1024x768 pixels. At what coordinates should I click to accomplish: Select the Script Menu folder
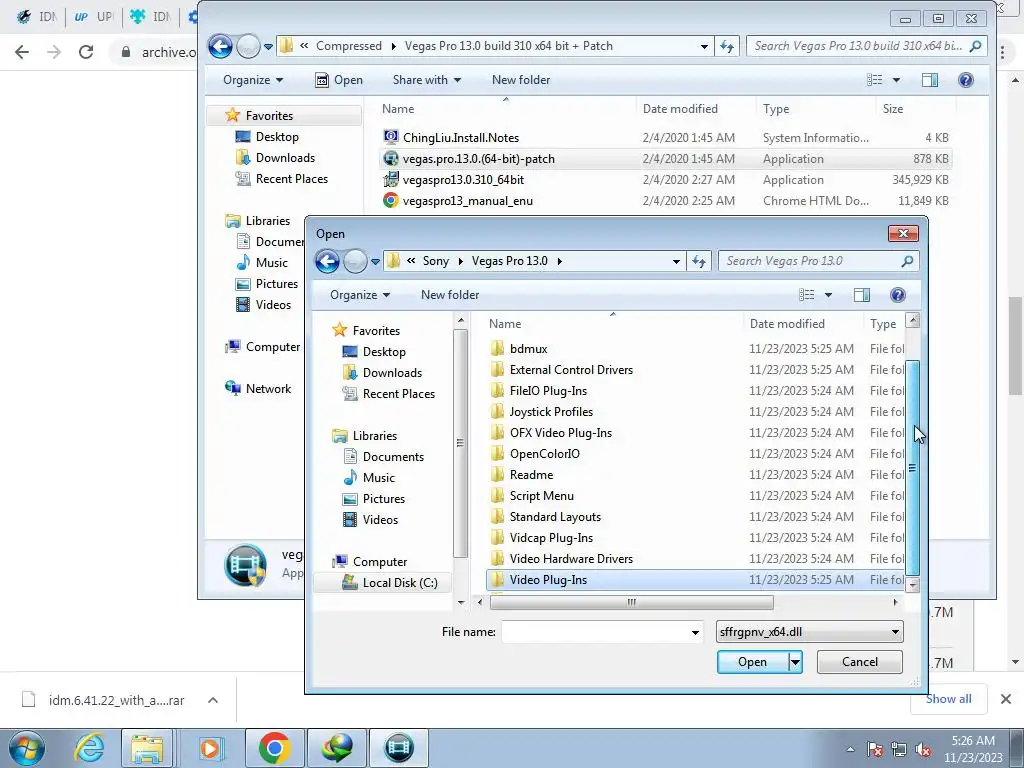point(541,496)
